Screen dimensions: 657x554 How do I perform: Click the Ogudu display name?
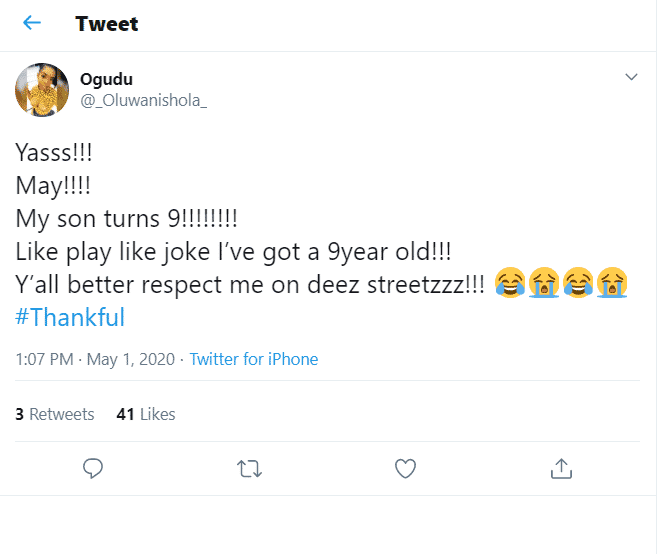pos(103,79)
